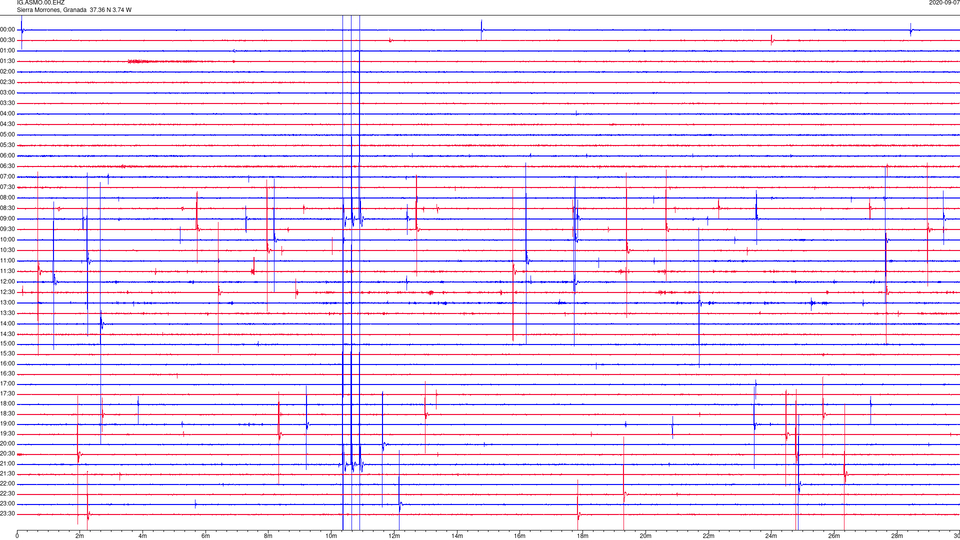The width and height of the screenshot is (960, 540).
Task: Select the 08:30 time row label
Action: coord(8,208)
